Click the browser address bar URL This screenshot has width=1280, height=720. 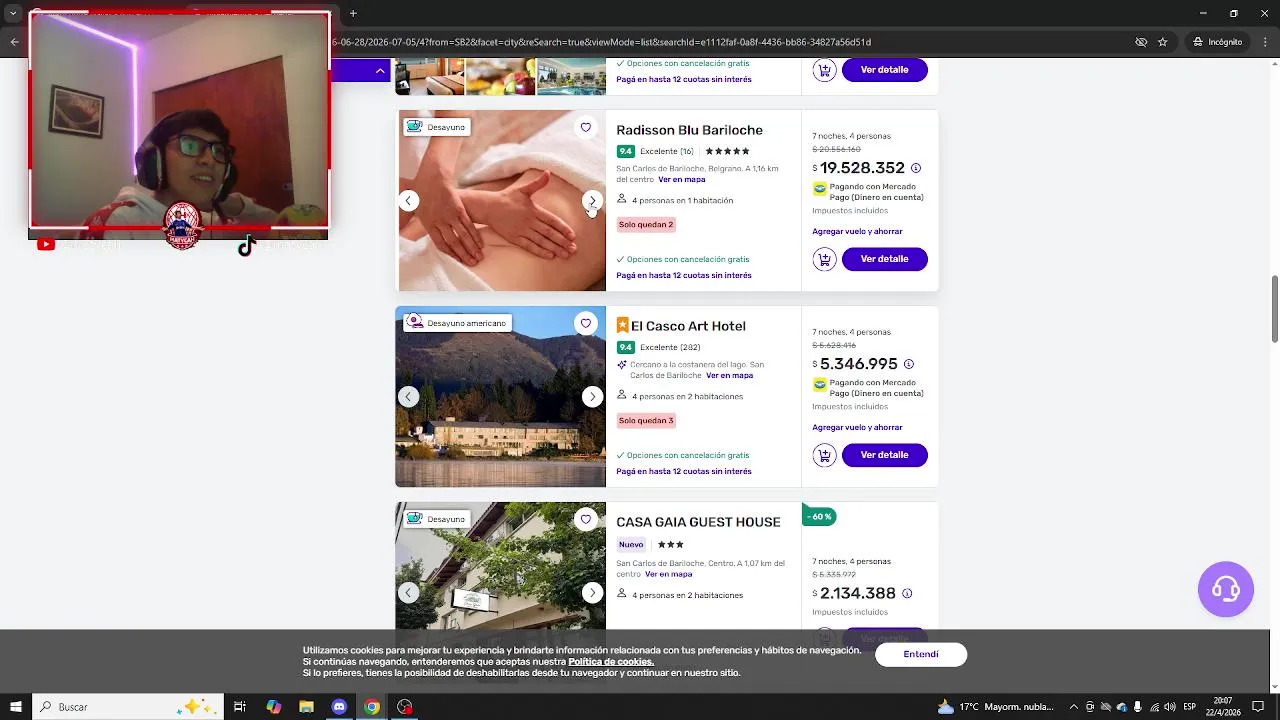pyautogui.click(x=600, y=42)
